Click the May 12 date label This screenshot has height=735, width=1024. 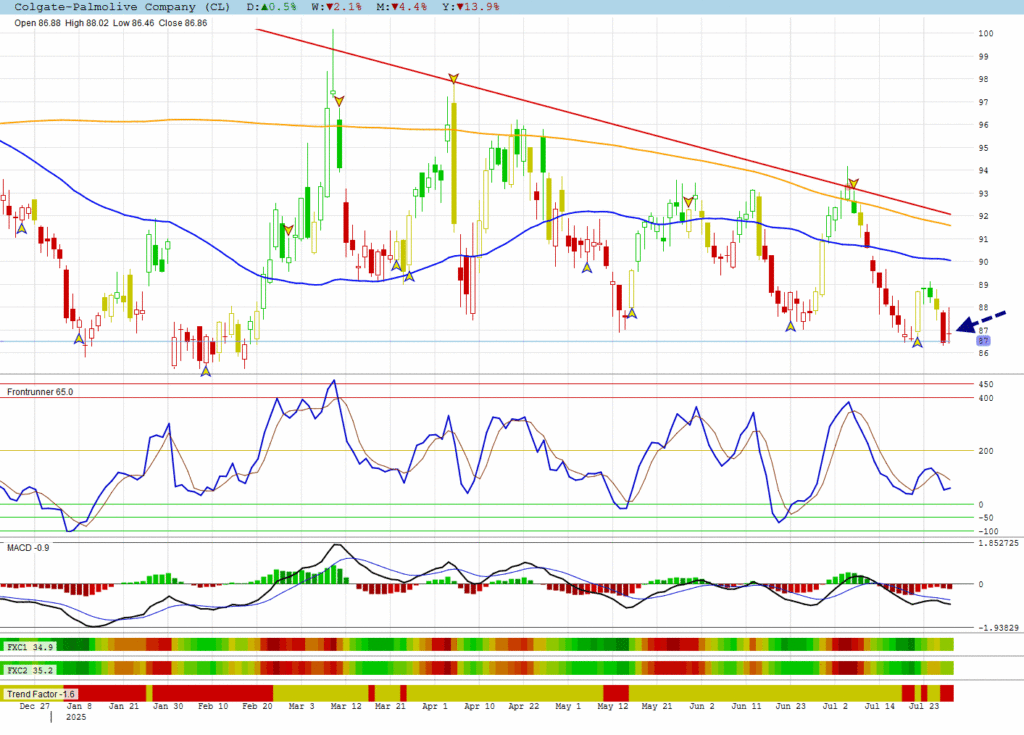613,706
